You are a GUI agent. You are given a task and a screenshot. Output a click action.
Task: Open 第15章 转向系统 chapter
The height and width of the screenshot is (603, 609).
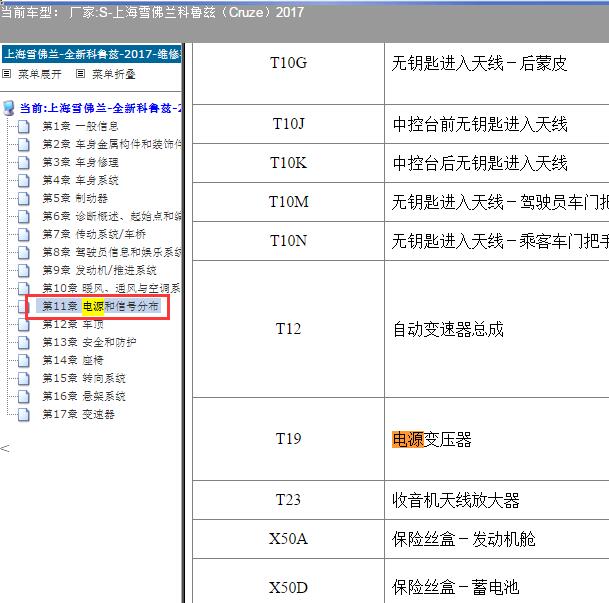[x=84, y=378]
